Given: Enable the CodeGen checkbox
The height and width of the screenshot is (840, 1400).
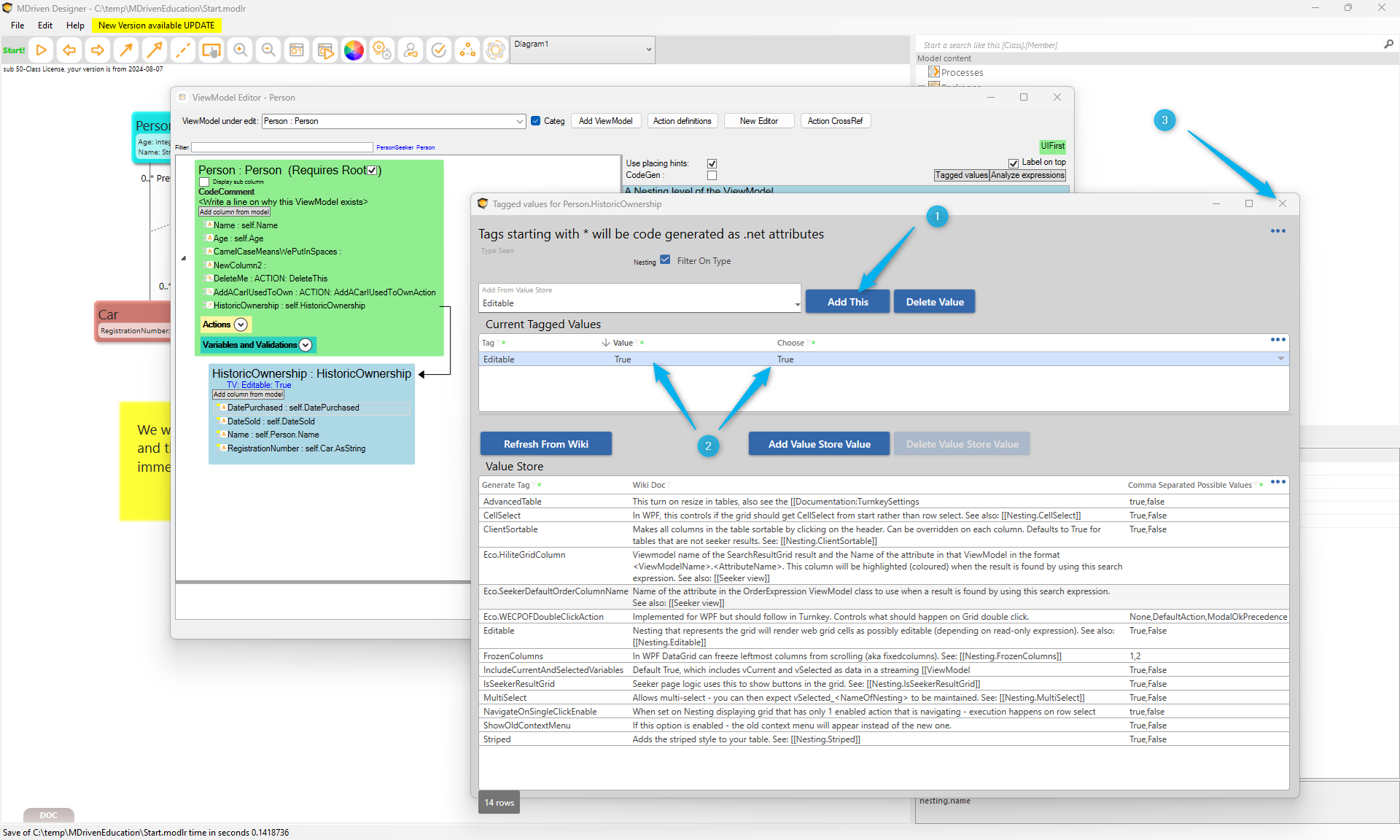Looking at the screenshot, I should pyautogui.click(x=712, y=175).
